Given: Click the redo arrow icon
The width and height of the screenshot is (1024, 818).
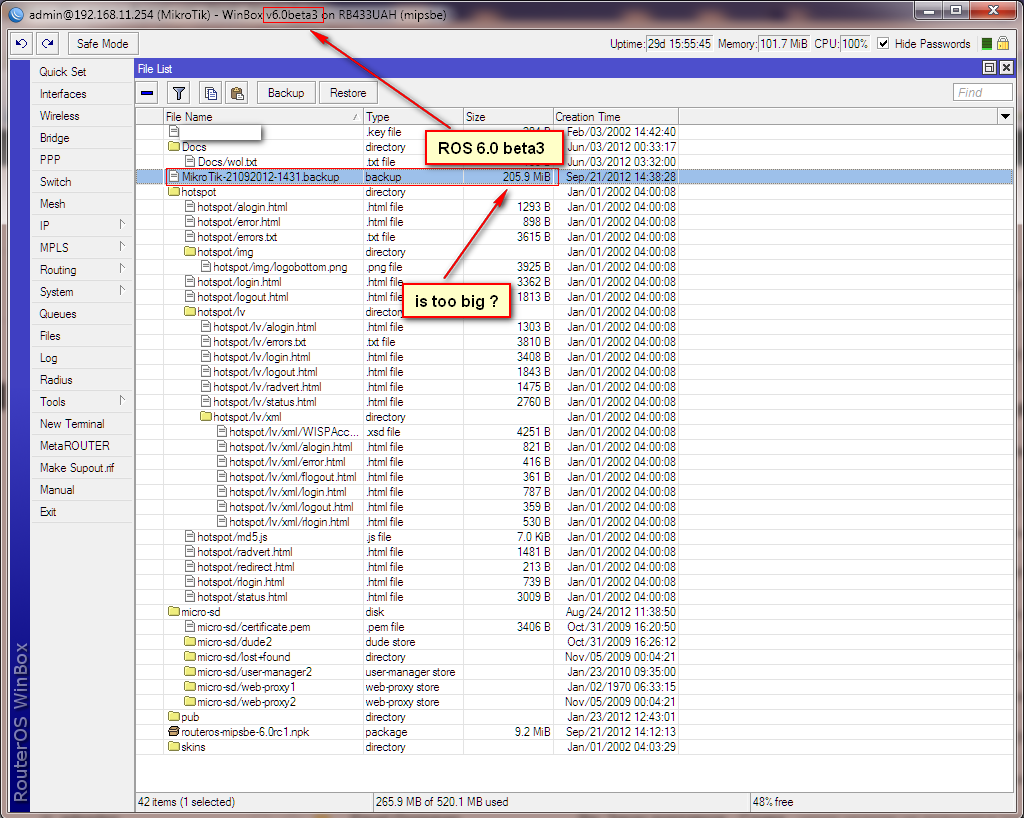Looking at the screenshot, I should (x=46, y=43).
